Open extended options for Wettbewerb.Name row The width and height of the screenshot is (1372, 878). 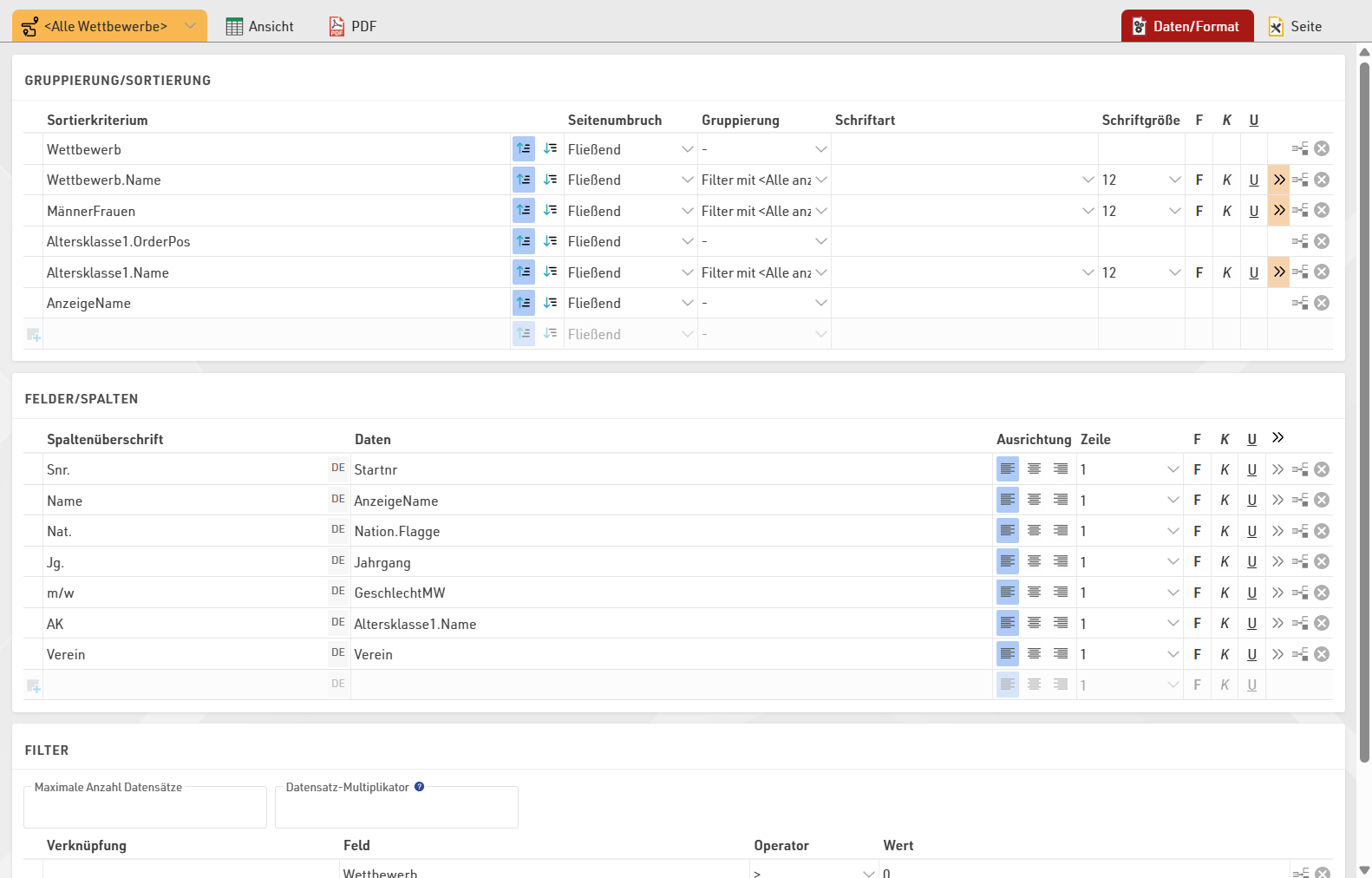(1279, 180)
